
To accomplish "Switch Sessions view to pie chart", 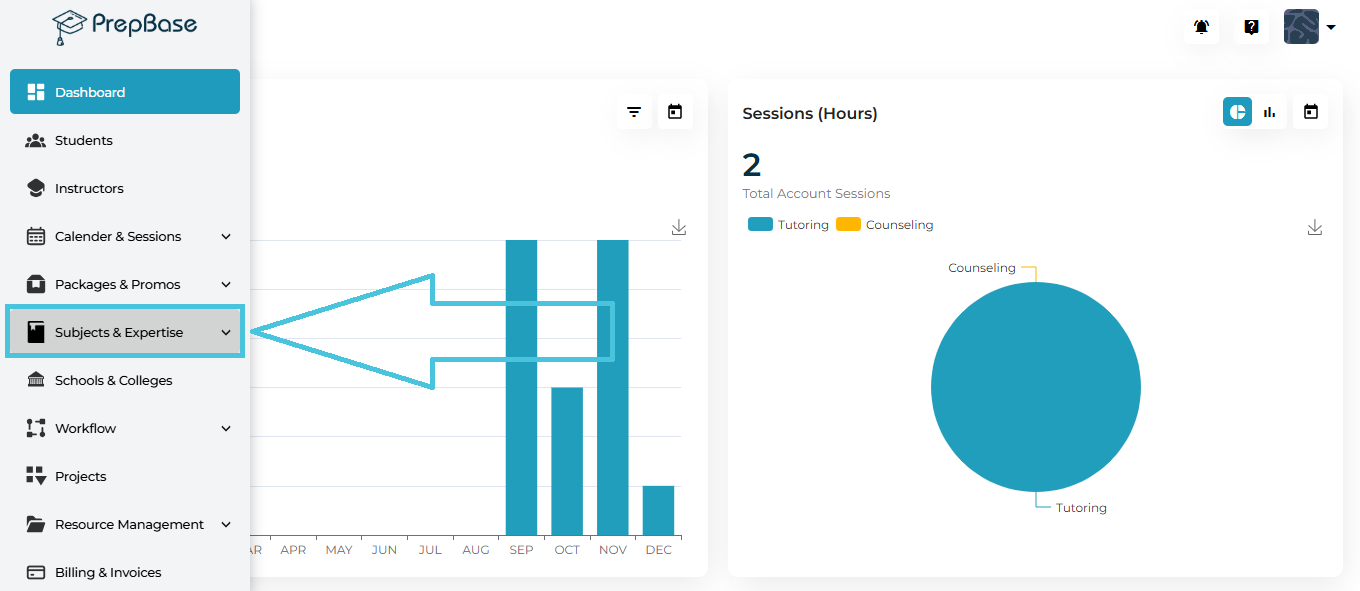I will 1238,112.
